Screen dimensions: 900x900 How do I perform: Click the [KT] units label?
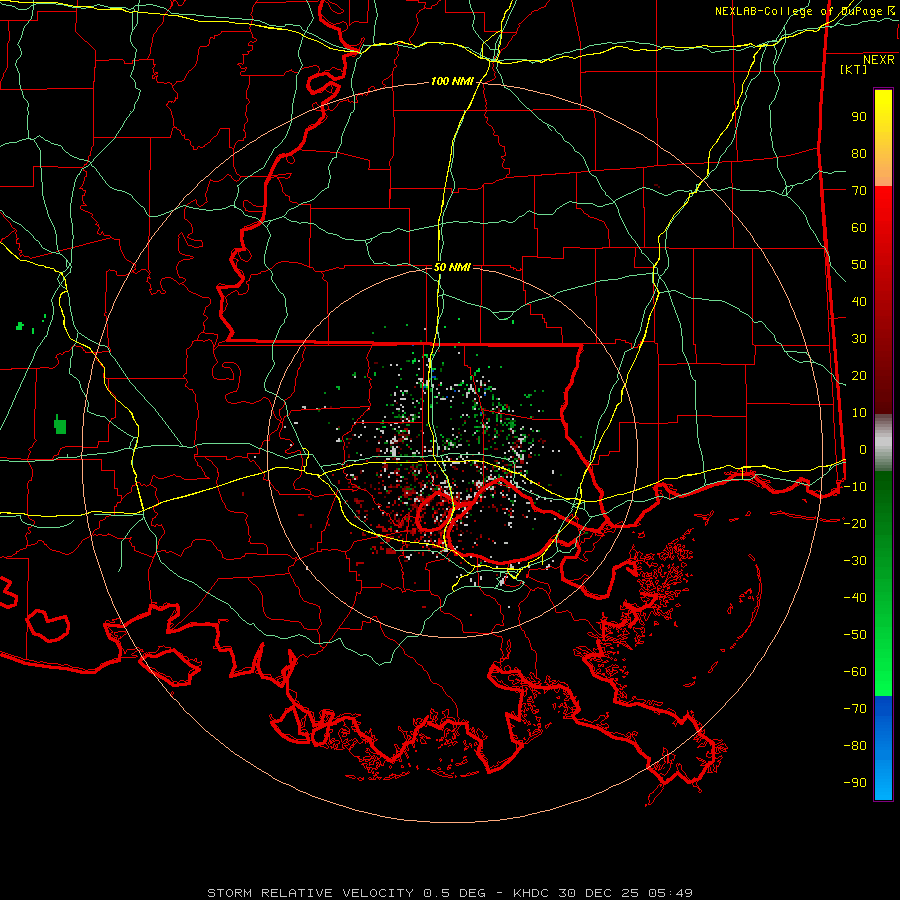coord(854,69)
